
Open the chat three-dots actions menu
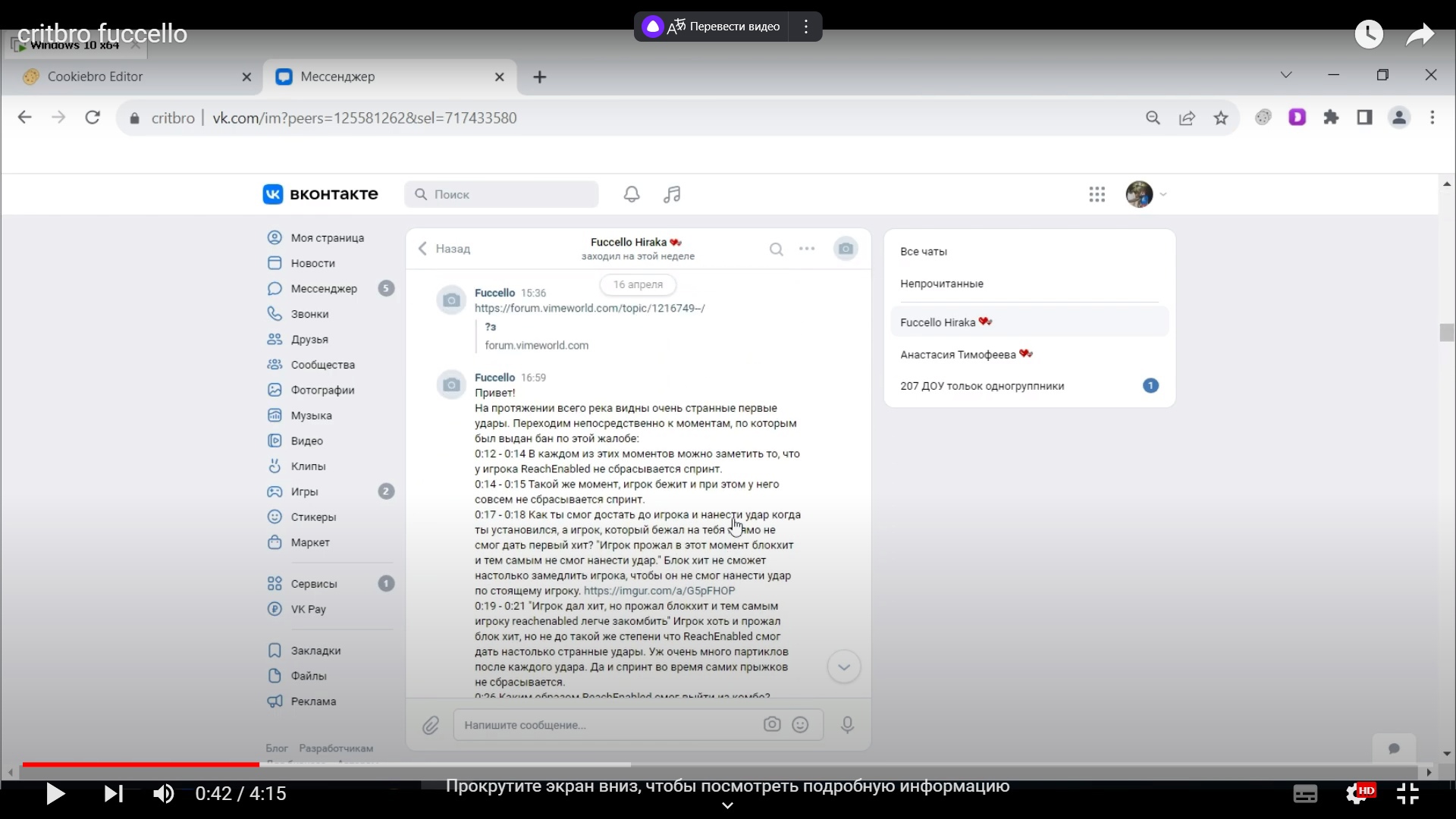pos(807,249)
